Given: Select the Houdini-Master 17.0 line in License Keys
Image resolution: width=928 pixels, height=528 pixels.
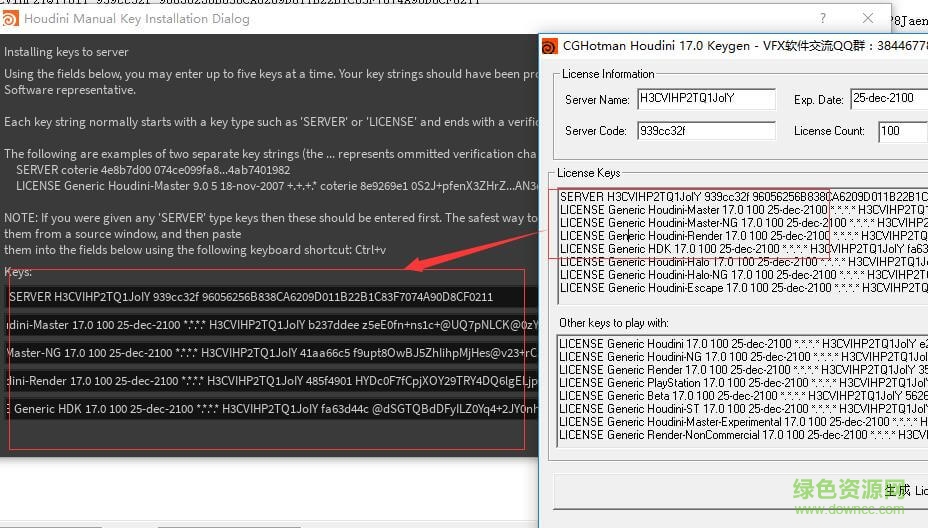Looking at the screenshot, I should click(743, 210).
